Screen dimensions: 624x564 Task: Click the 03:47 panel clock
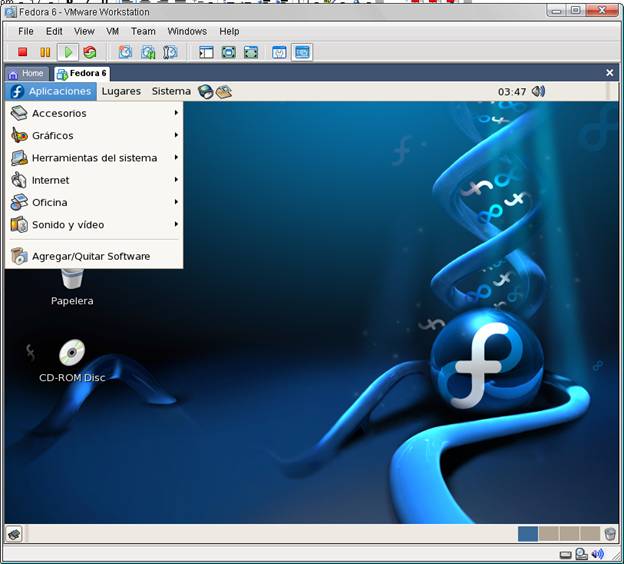pyautogui.click(x=512, y=92)
